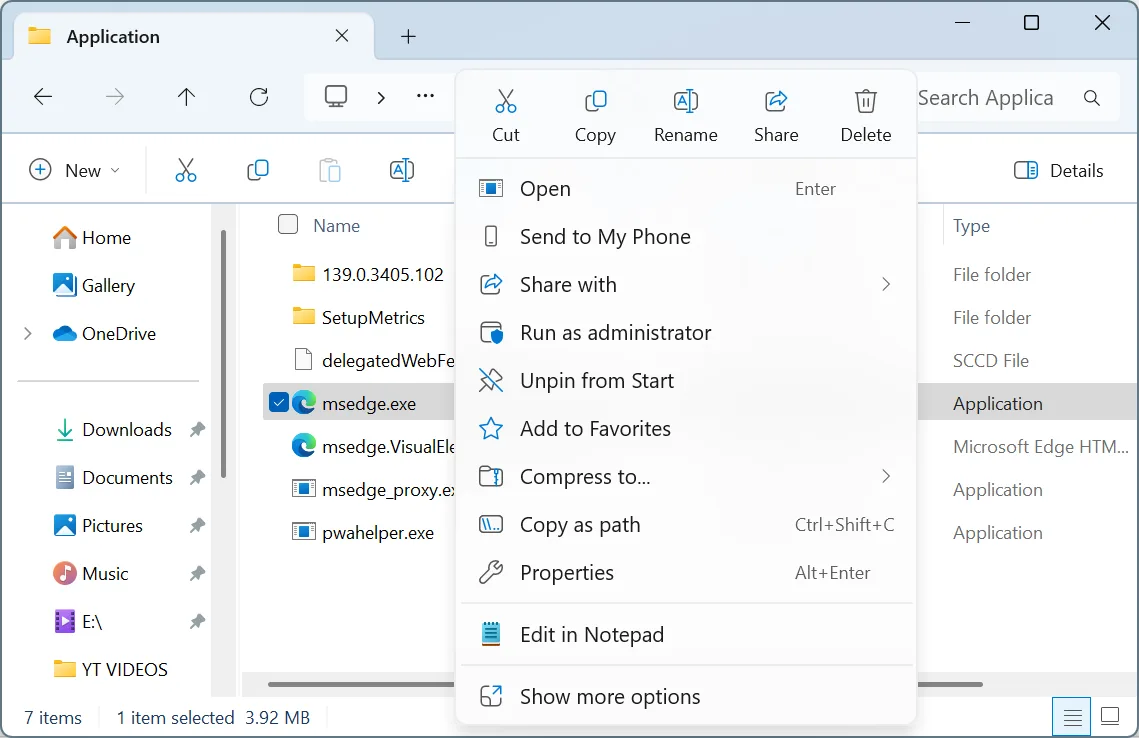Select Send to My Phone
This screenshot has width=1139, height=738.
point(686,236)
